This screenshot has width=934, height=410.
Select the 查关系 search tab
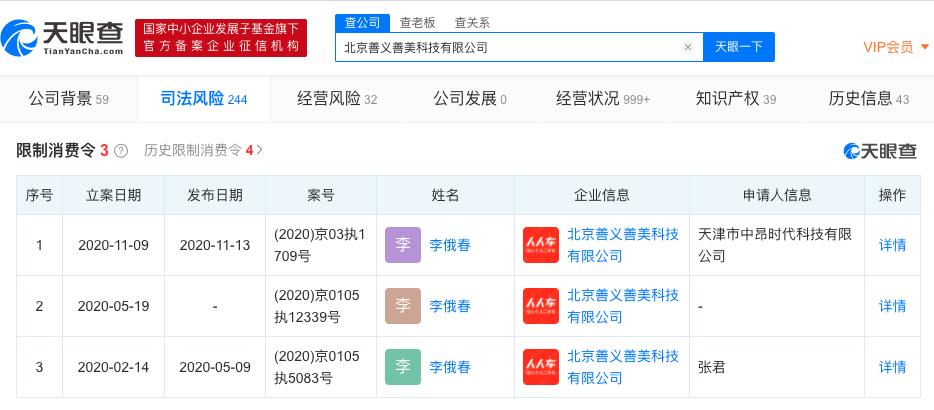(472, 23)
